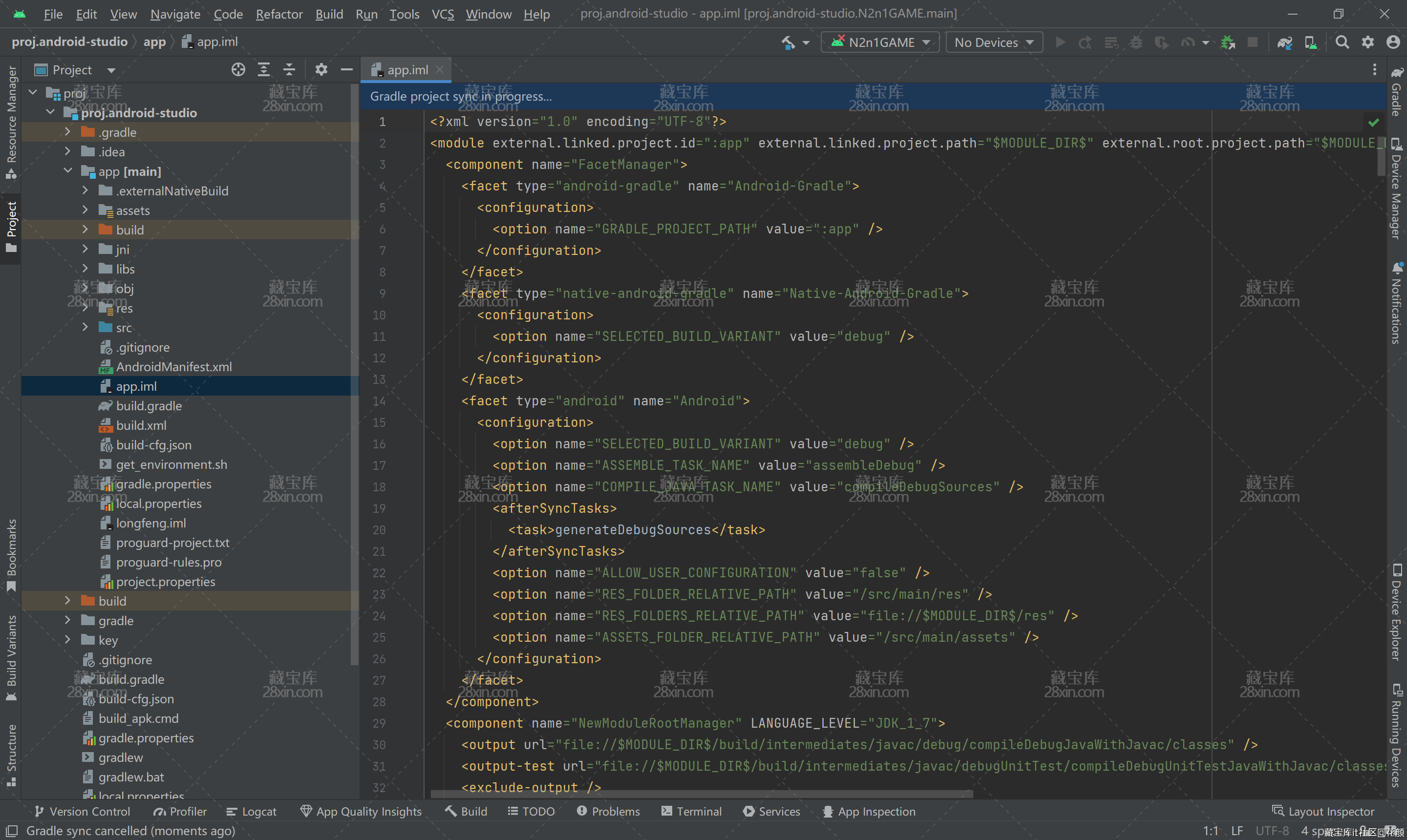Image resolution: width=1407 pixels, height=840 pixels.
Task: Close the app.iml editor tab
Action: pyautogui.click(x=440, y=70)
